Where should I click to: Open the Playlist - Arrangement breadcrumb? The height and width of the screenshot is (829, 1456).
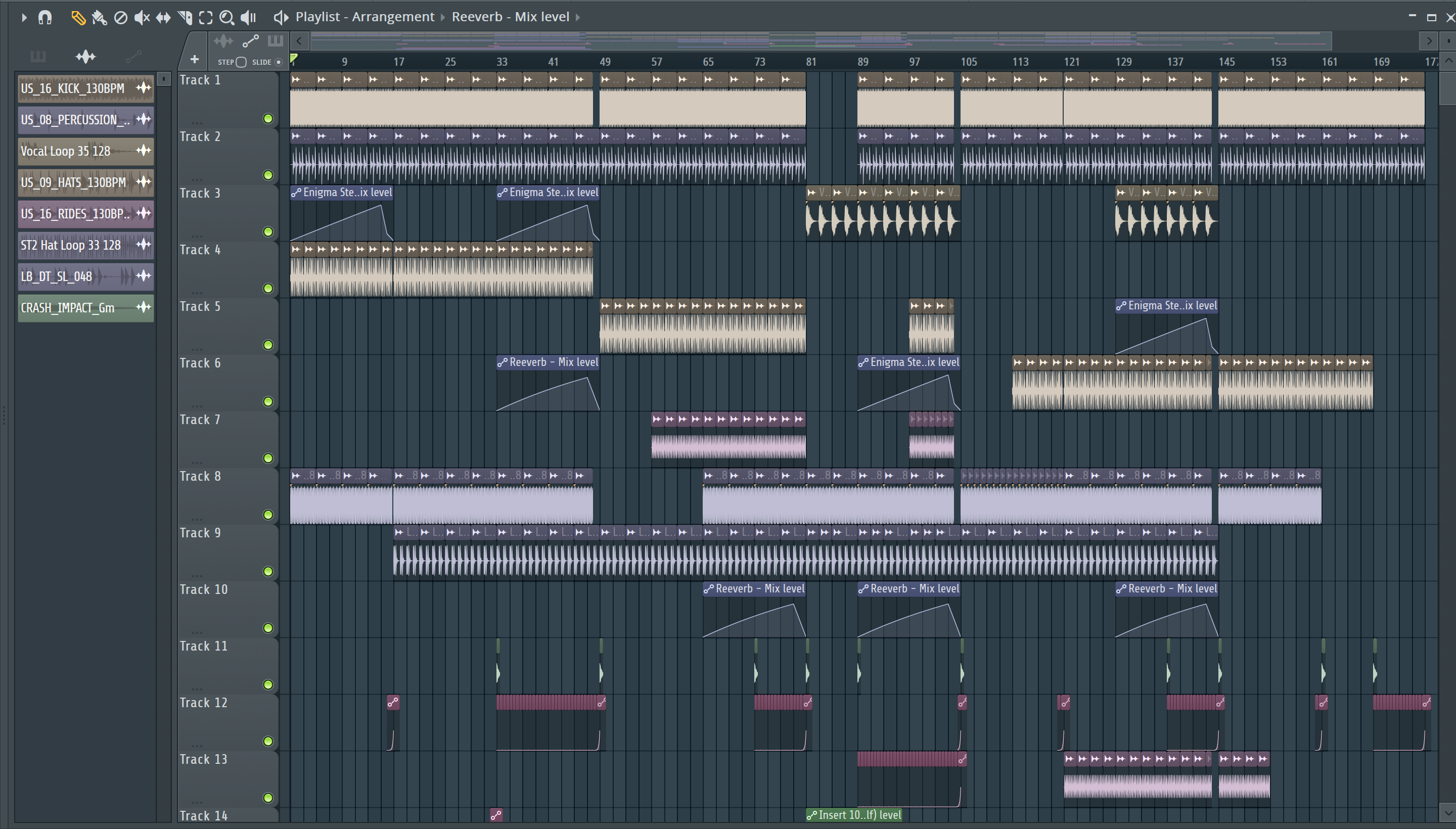click(365, 17)
